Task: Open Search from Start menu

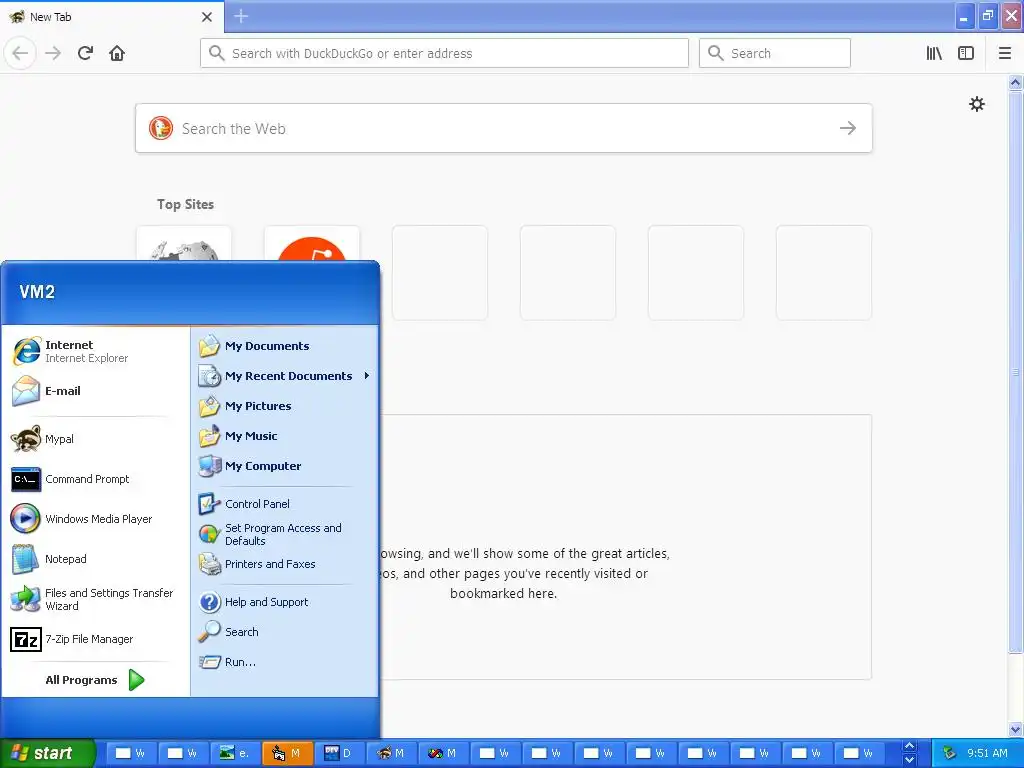Action: (285, 632)
